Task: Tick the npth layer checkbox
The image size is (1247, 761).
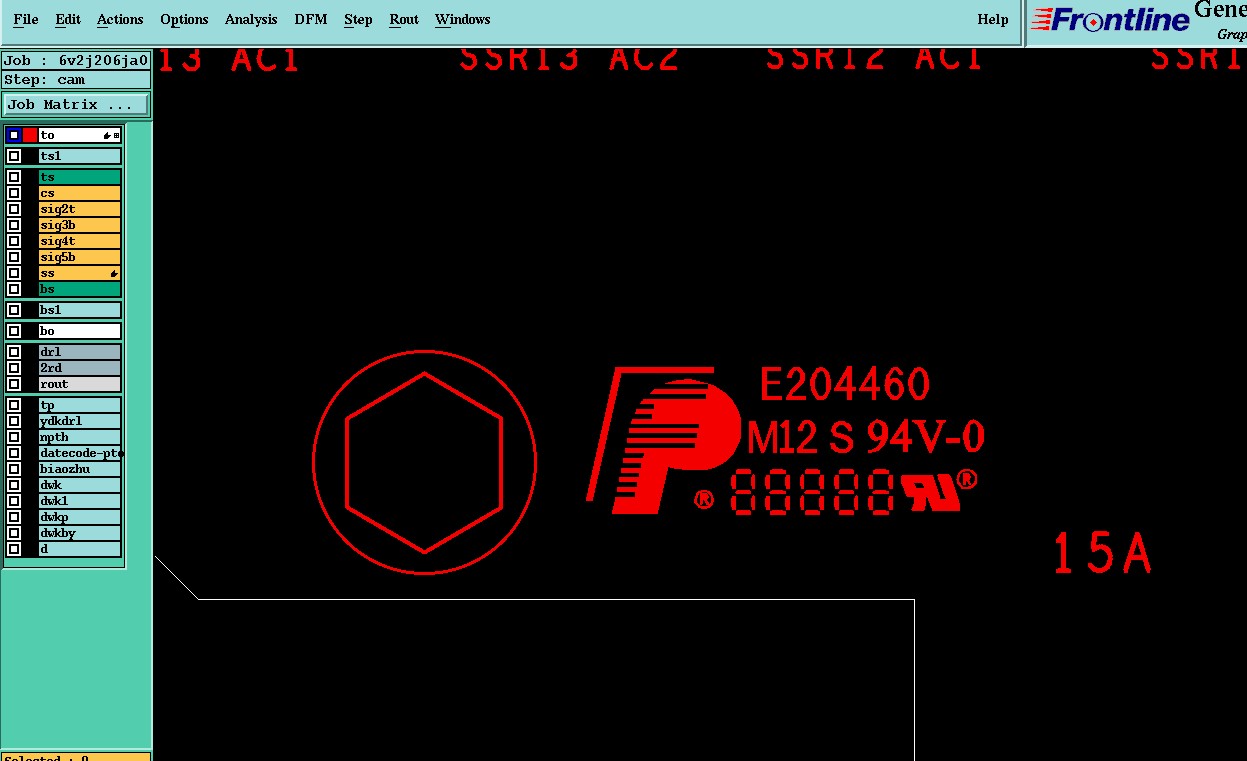Action: 14,437
